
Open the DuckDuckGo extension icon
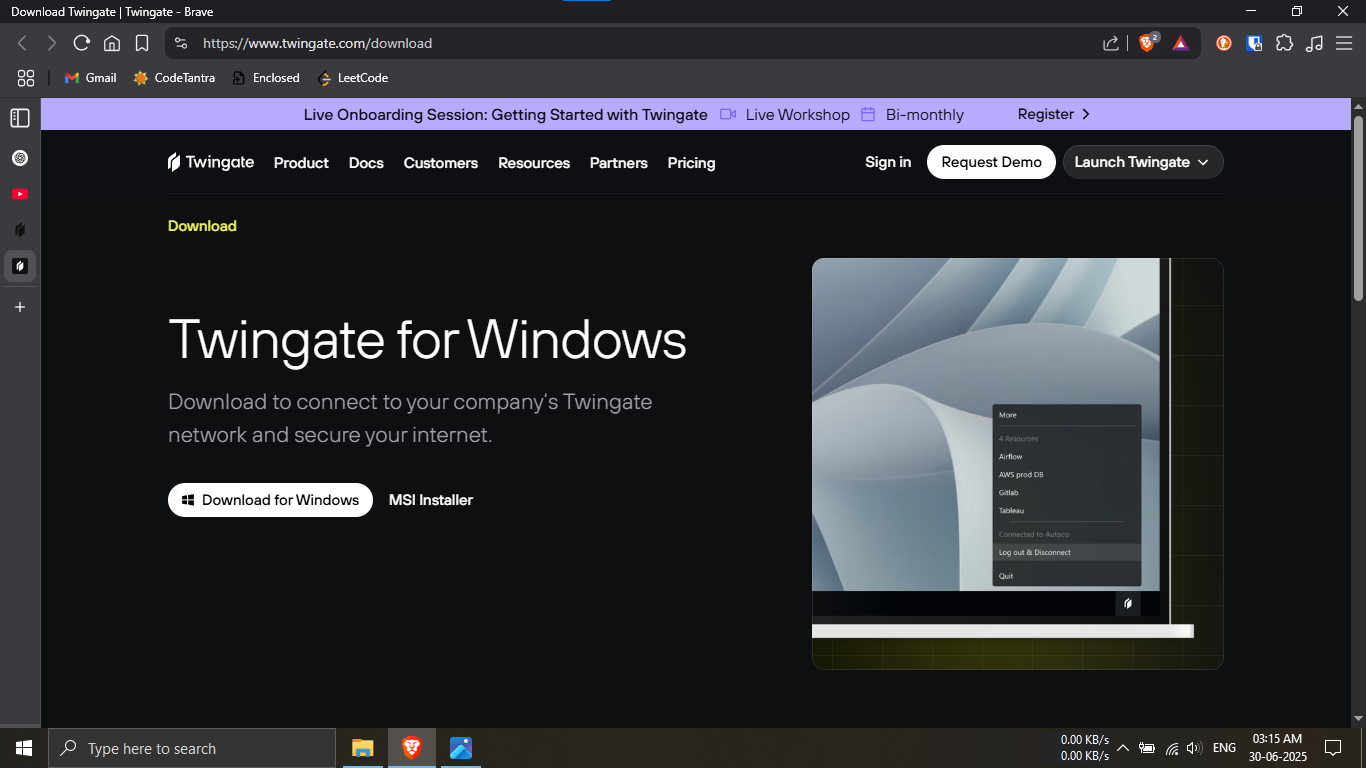point(1224,43)
